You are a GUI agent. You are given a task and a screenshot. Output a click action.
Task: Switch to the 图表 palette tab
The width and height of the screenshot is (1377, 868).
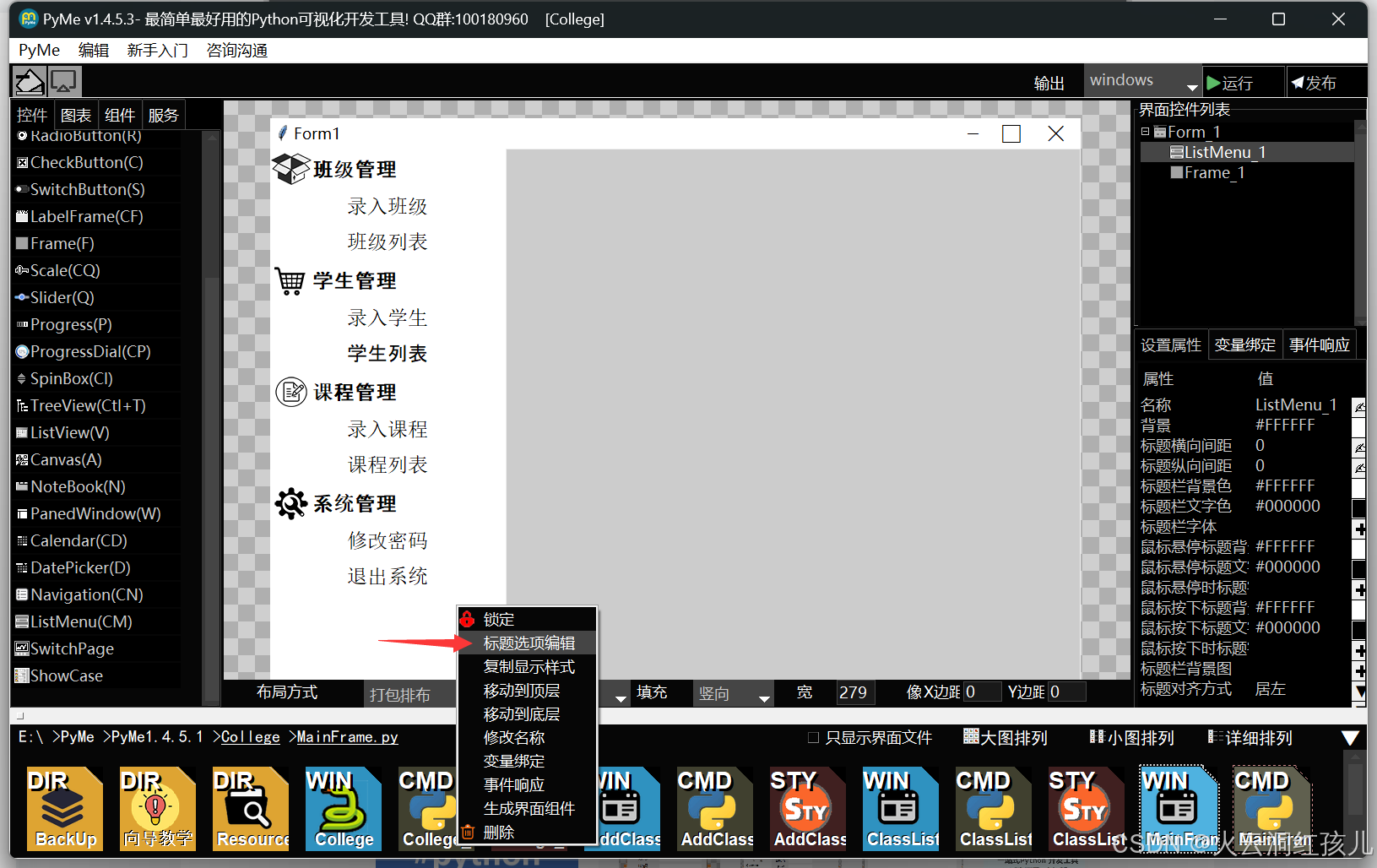(76, 115)
